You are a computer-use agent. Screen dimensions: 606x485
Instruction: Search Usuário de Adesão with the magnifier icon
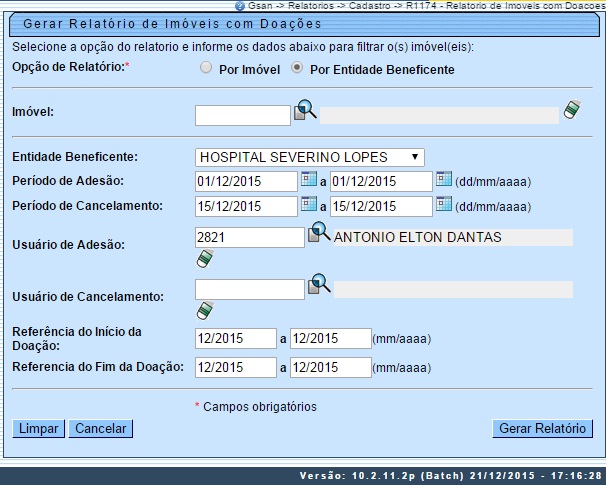coord(319,232)
